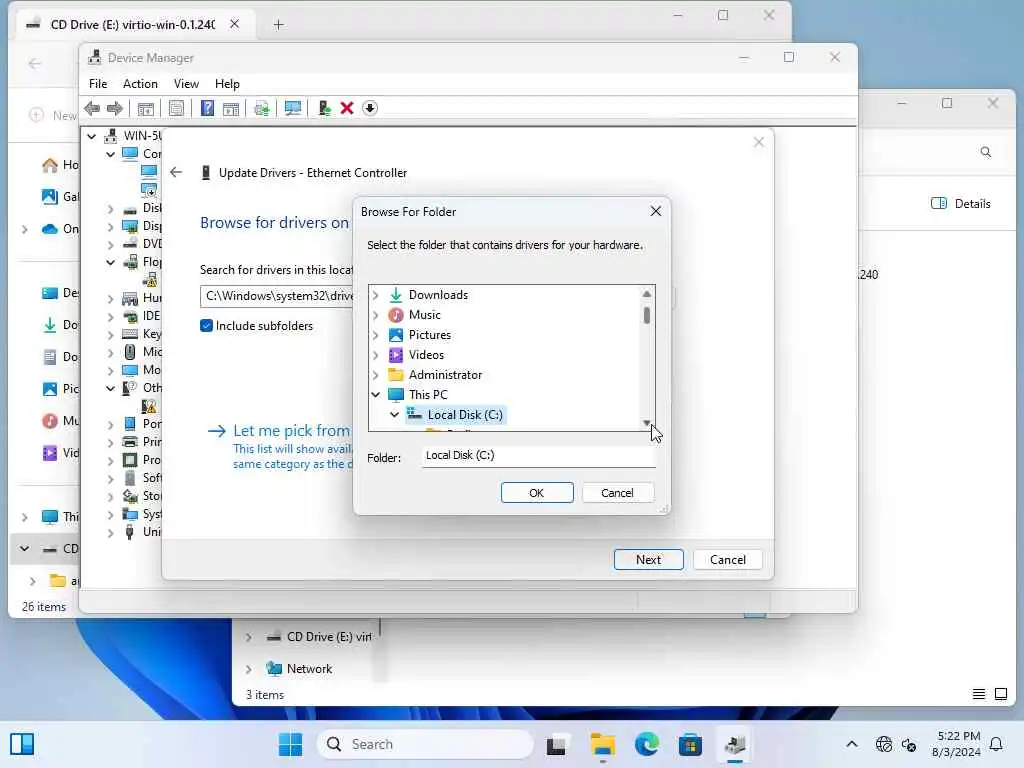Viewport: 1024px width, 768px height.
Task: Click the Forward arrow in Device Manager toolbar
Action: (114, 108)
